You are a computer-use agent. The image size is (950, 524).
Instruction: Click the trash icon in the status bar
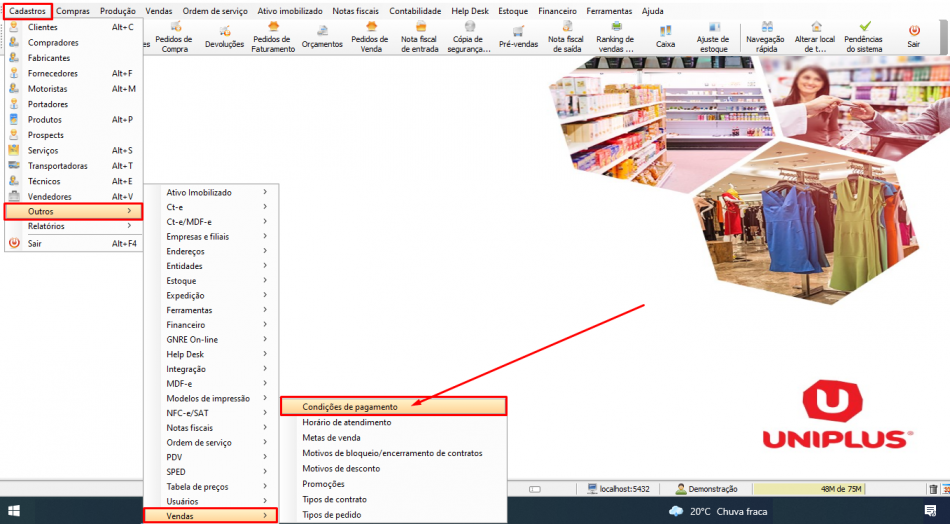click(x=933, y=489)
